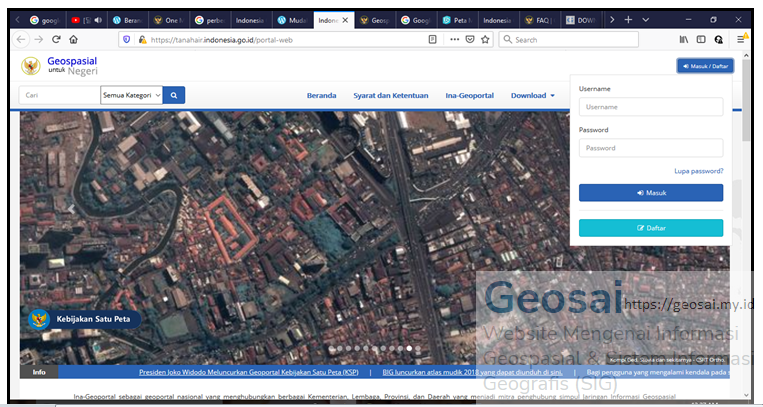
Task: Click the page vertical scrollbar thumb
Action: click(746, 100)
